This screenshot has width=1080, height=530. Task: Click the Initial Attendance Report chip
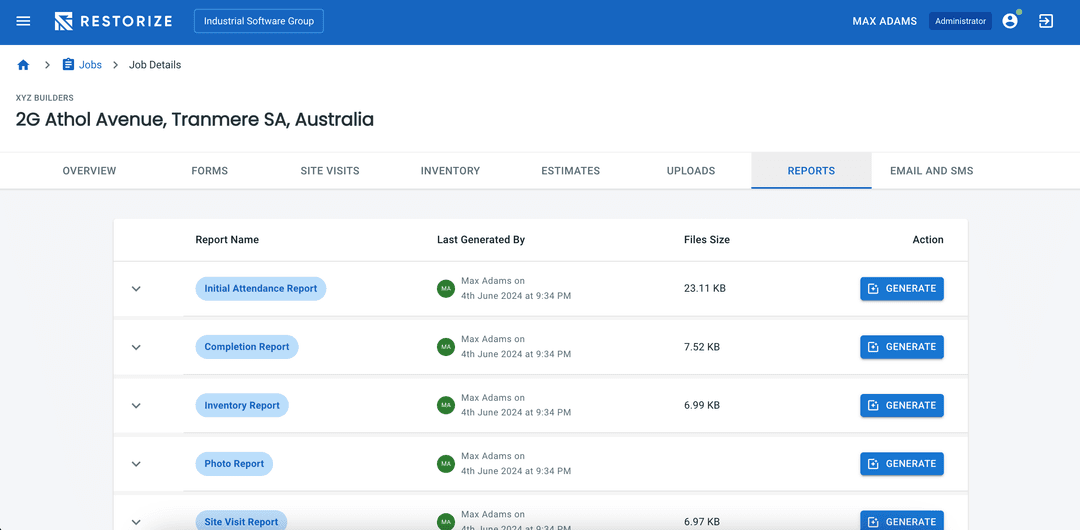pyautogui.click(x=260, y=289)
